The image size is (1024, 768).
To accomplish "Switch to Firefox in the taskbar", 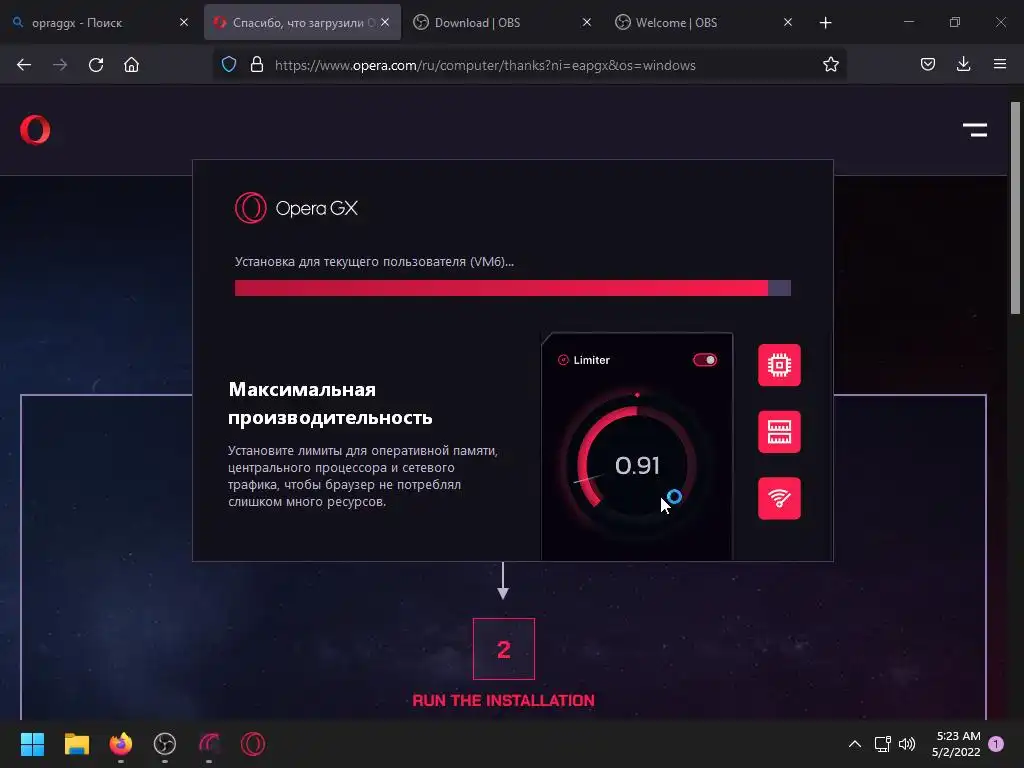I will (x=121, y=744).
